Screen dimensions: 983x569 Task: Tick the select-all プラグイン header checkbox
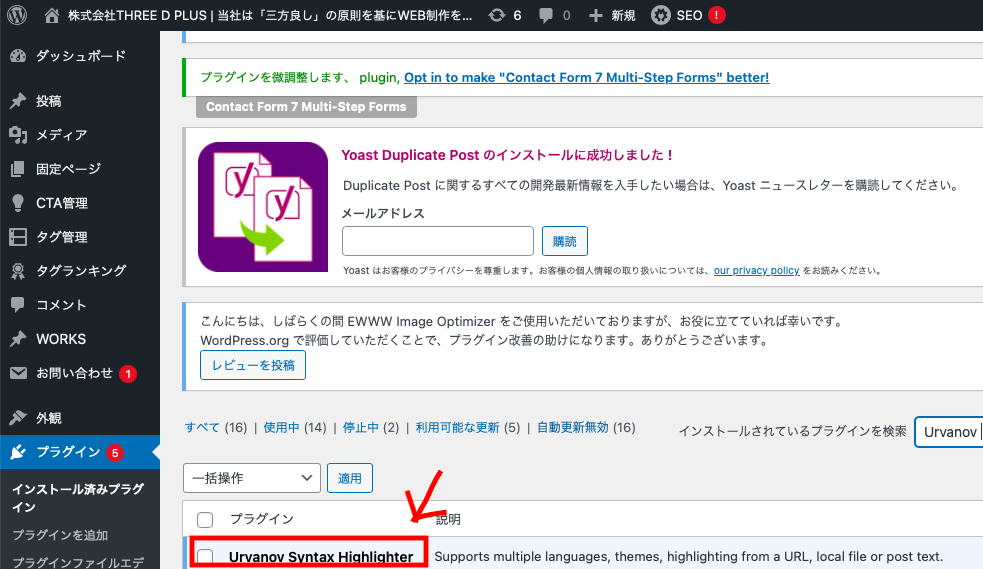tap(205, 519)
